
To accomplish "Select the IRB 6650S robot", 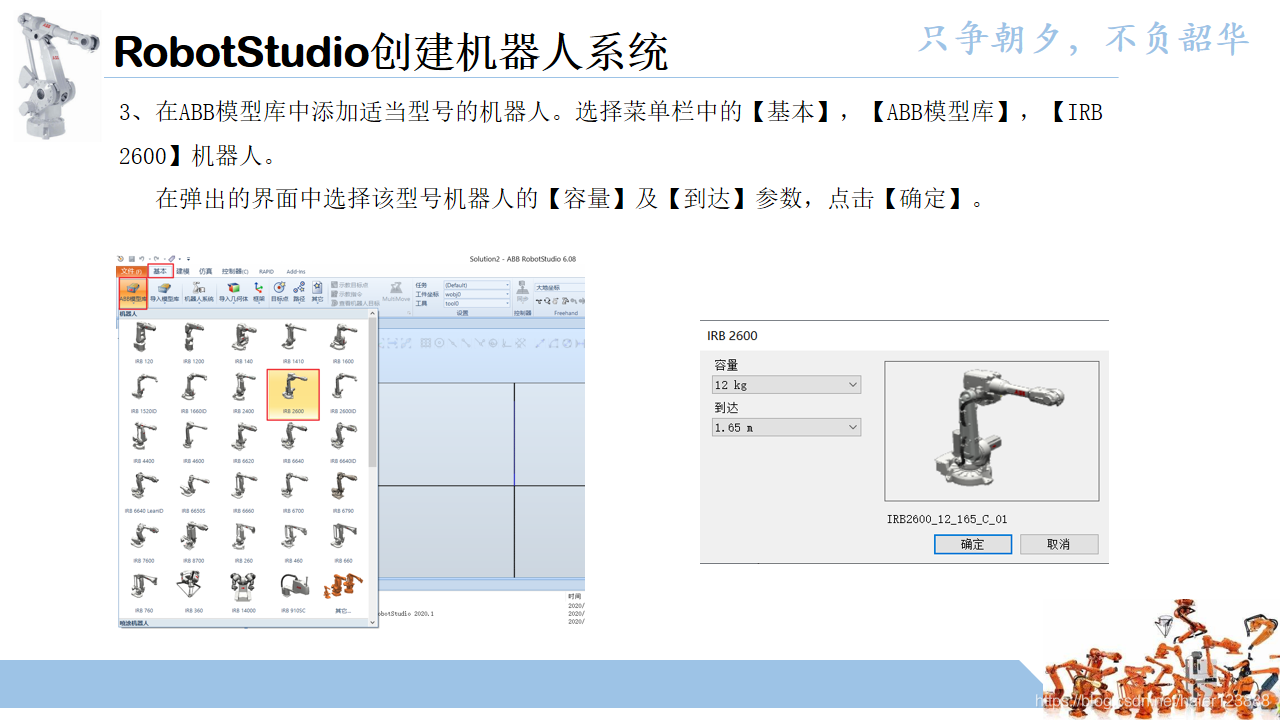I will (193, 493).
